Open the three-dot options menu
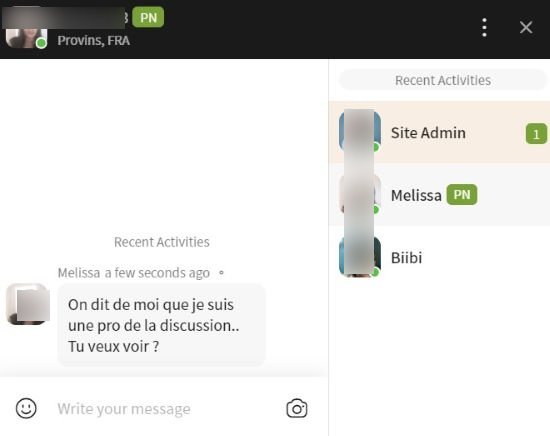This screenshot has width=550, height=436. (x=484, y=27)
